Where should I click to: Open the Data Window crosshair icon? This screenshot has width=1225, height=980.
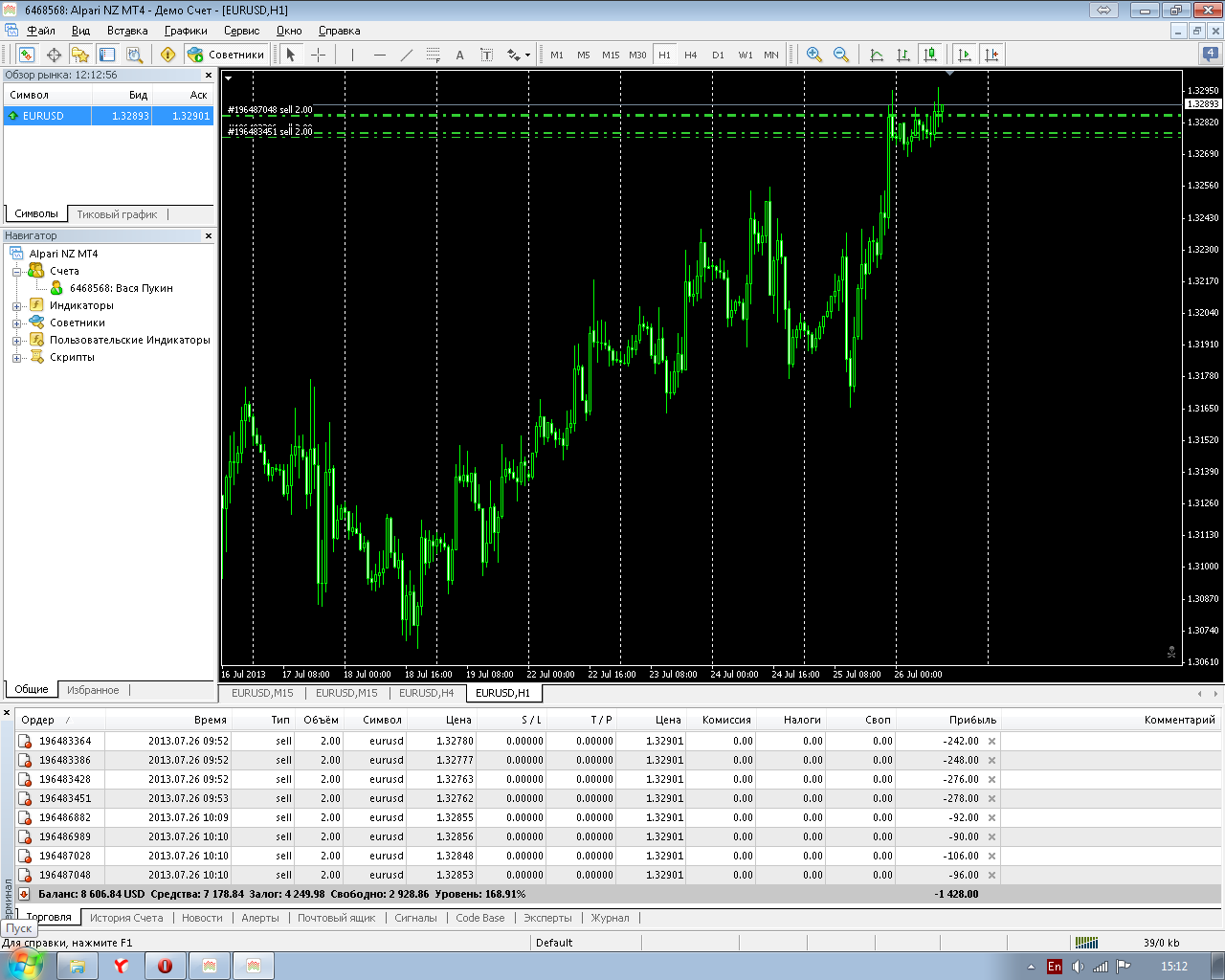pyautogui.click(x=54, y=55)
